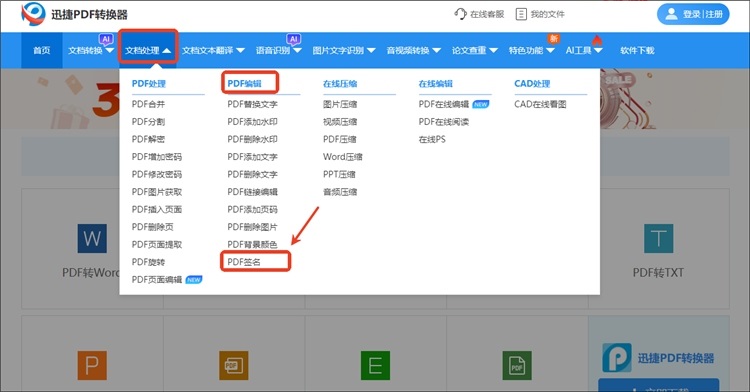Choose PDF添加文字 option
The height and width of the screenshot is (392, 750).
(253, 157)
